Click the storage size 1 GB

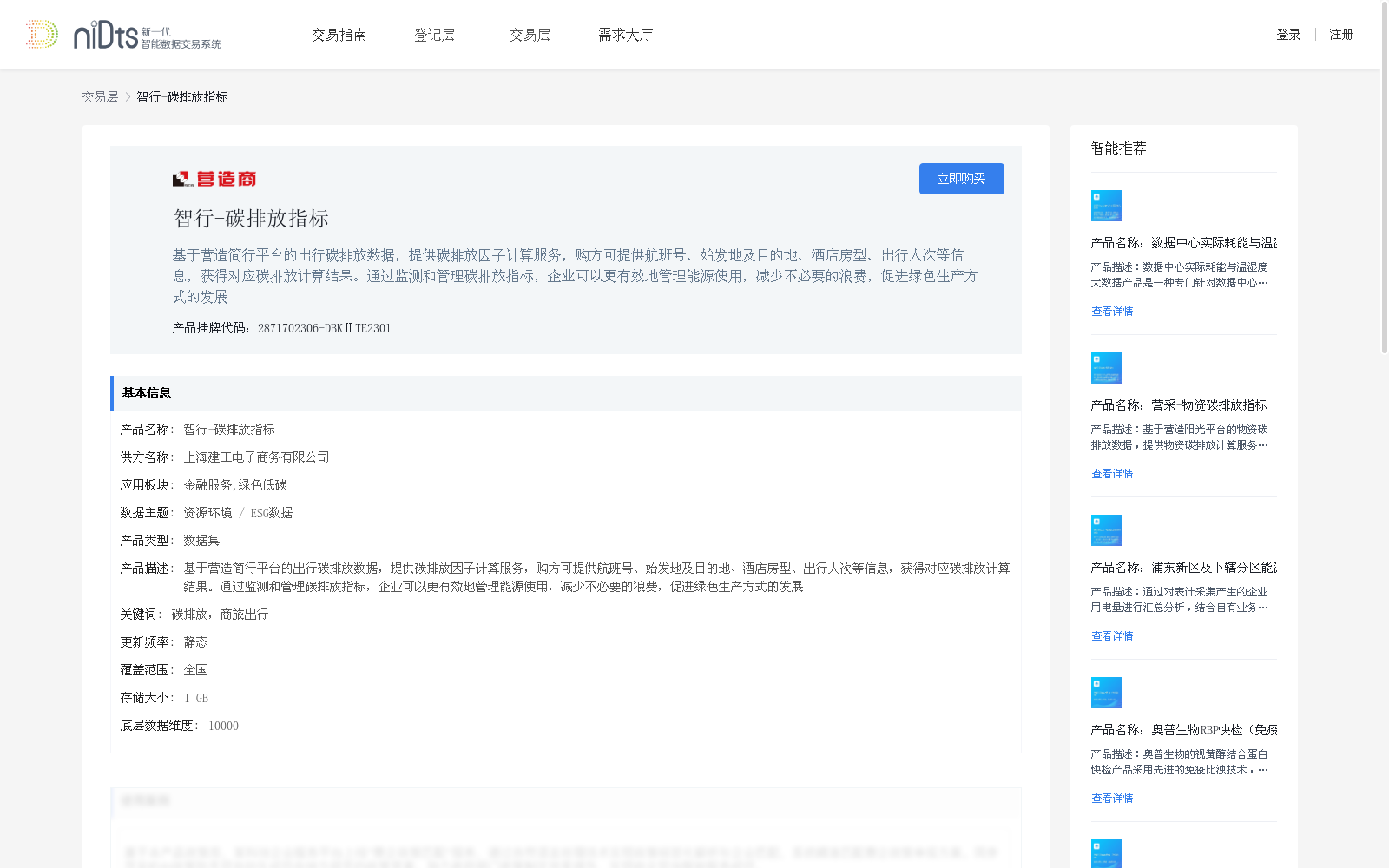(196, 698)
